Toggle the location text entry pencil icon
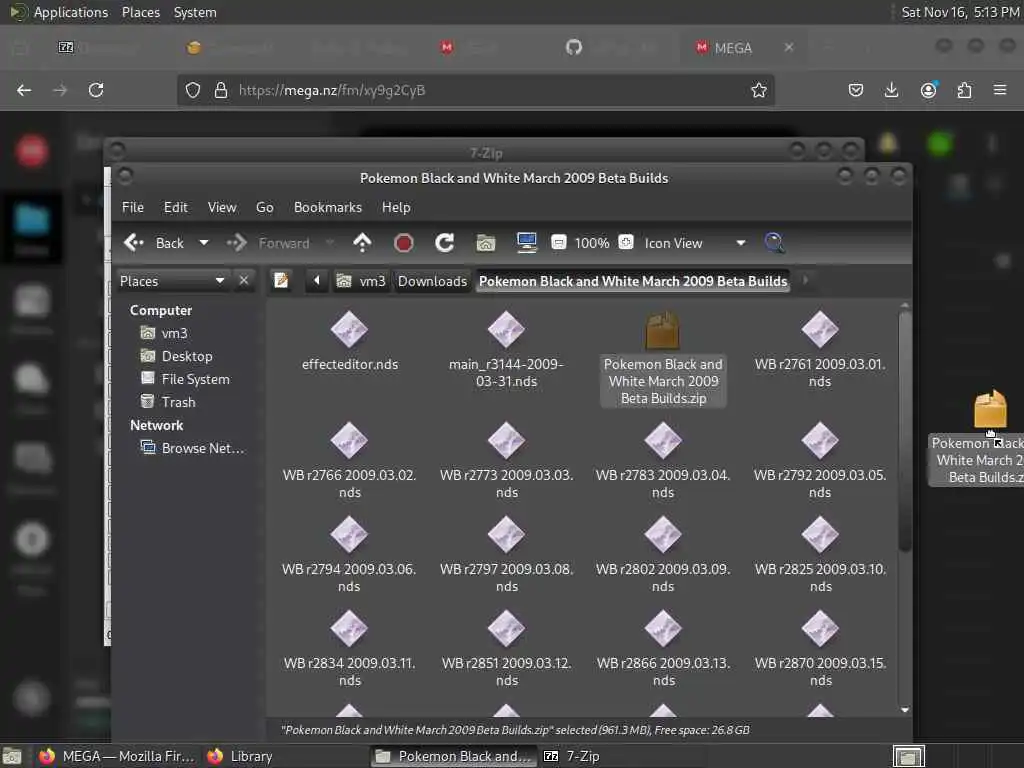 pyautogui.click(x=281, y=281)
